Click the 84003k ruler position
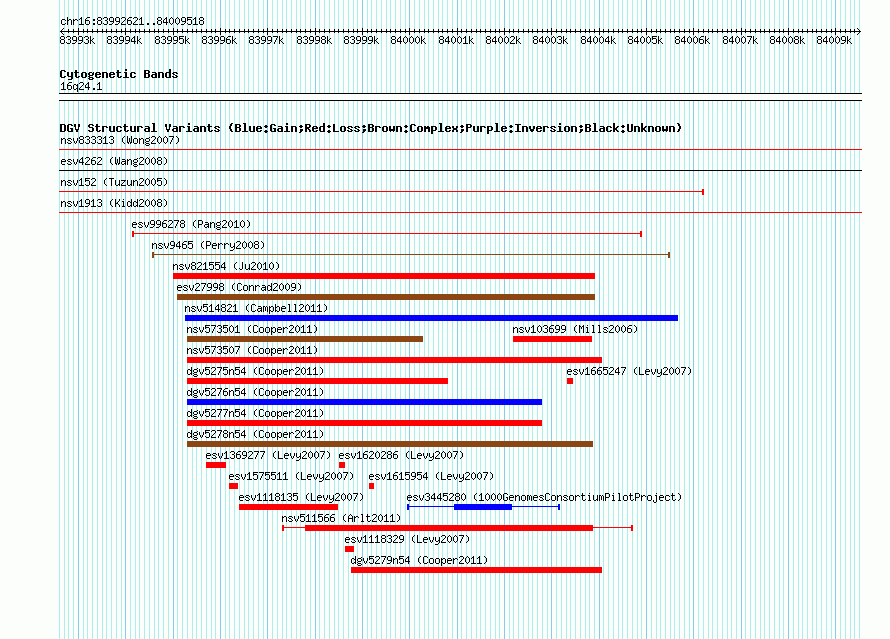The height and width of the screenshot is (639, 890). [550, 40]
